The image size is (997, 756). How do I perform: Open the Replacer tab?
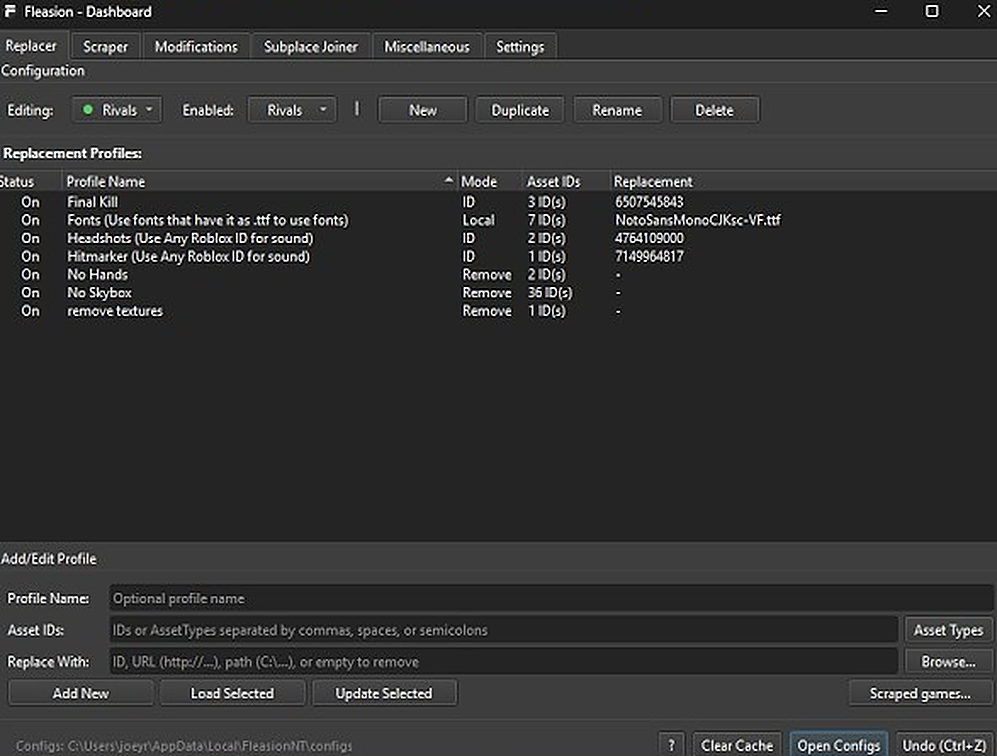point(31,46)
